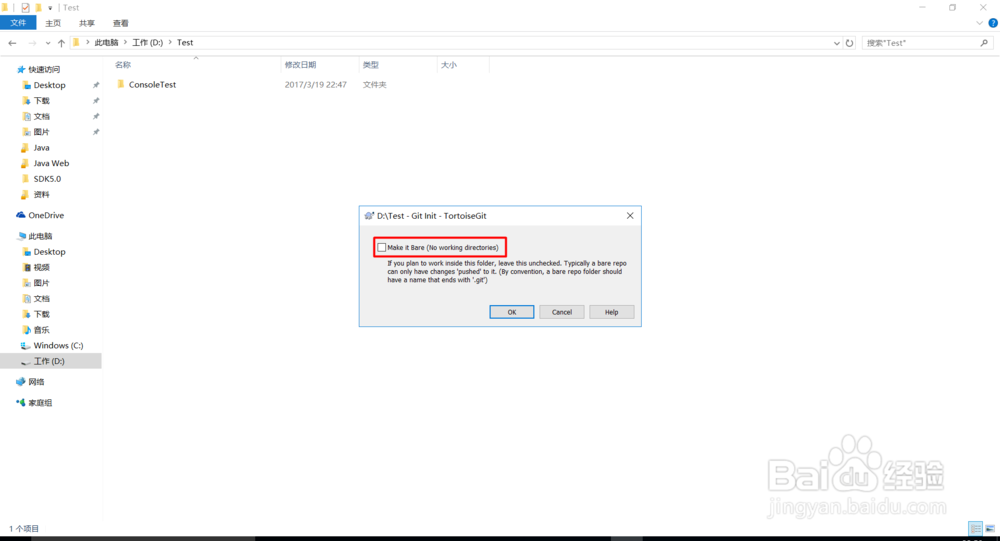Screen dimensions: 1000x541
Task: Go back with the back arrow
Action: coord(12,43)
